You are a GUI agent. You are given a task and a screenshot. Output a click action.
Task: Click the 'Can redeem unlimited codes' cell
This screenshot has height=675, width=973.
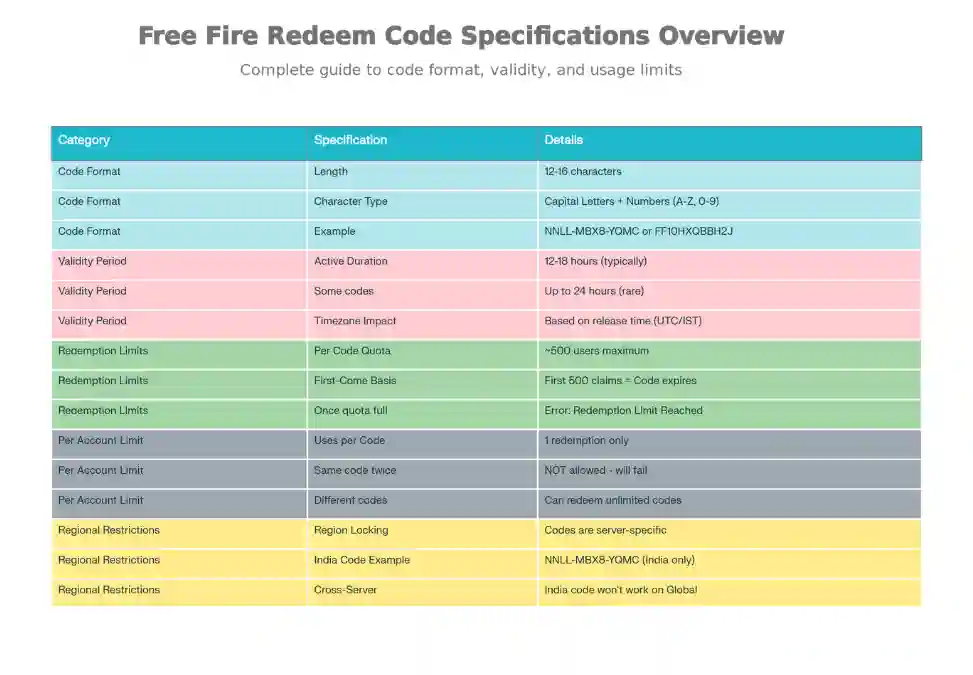[613, 501]
